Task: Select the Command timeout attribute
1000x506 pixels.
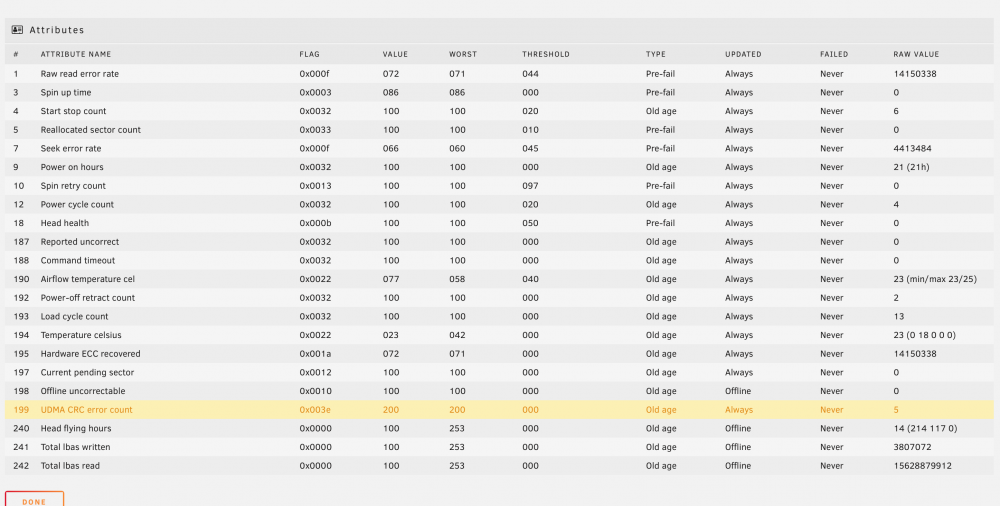Action: click(78, 260)
